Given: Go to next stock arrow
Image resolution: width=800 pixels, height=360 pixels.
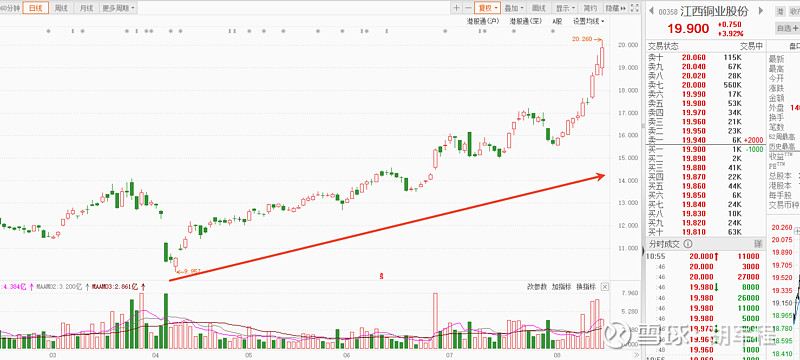Looking at the screenshot, I should (760, 11).
